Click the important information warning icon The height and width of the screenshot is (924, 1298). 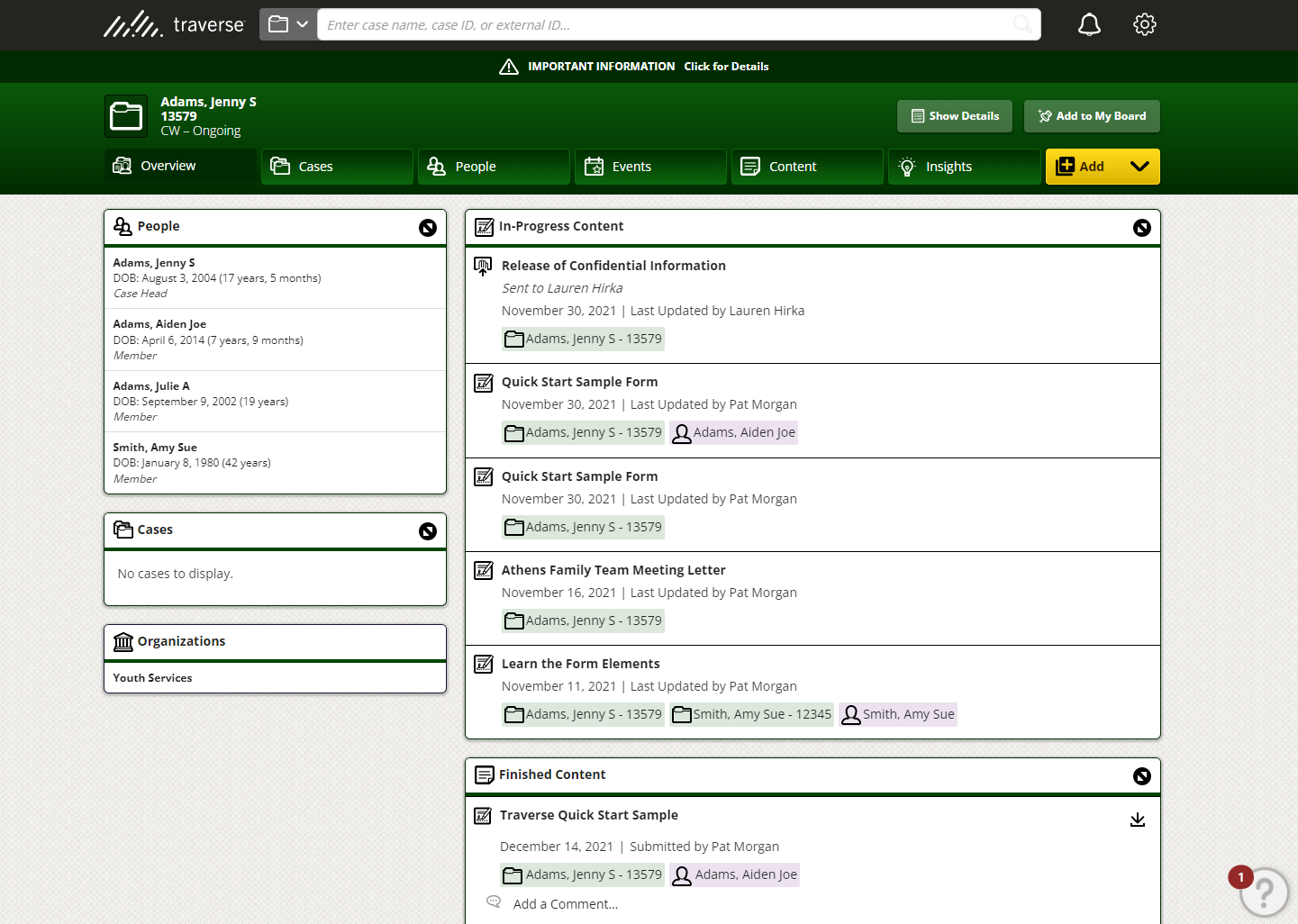click(x=509, y=67)
